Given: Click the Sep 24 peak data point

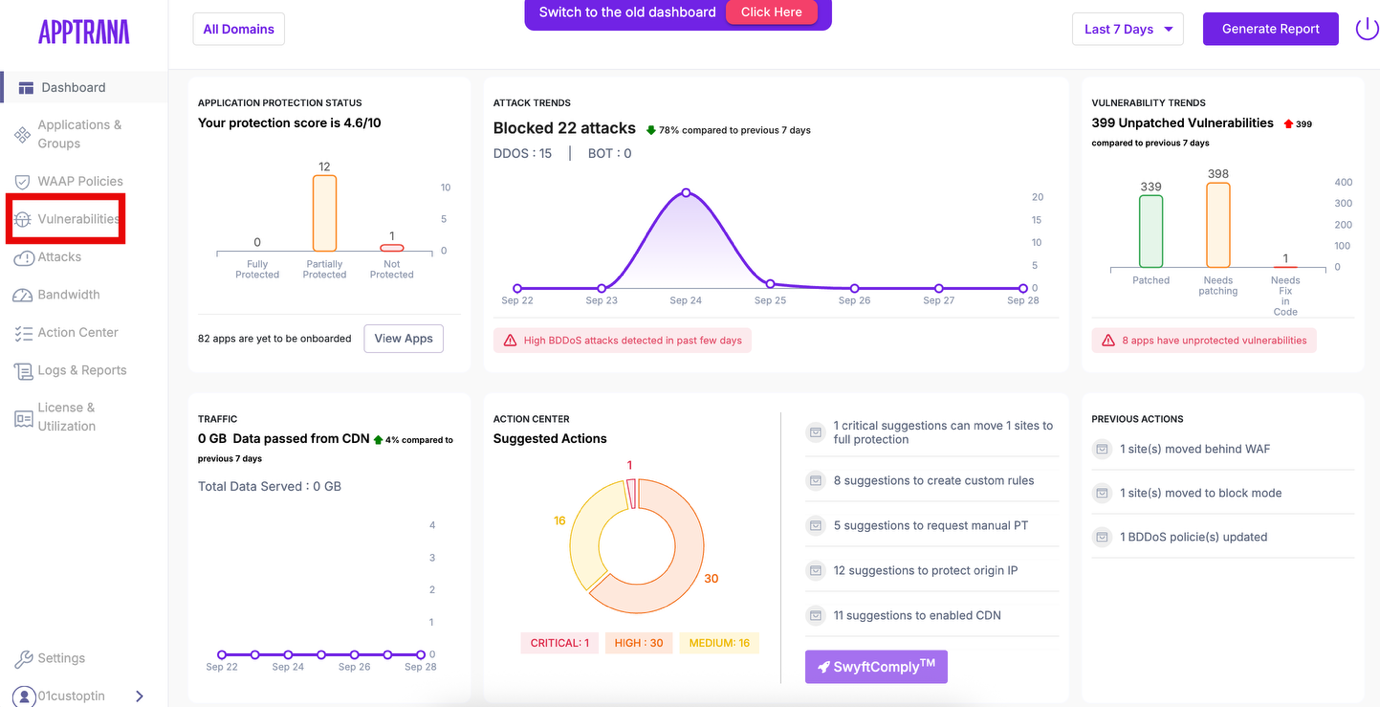Looking at the screenshot, I should tap(686, 192).
